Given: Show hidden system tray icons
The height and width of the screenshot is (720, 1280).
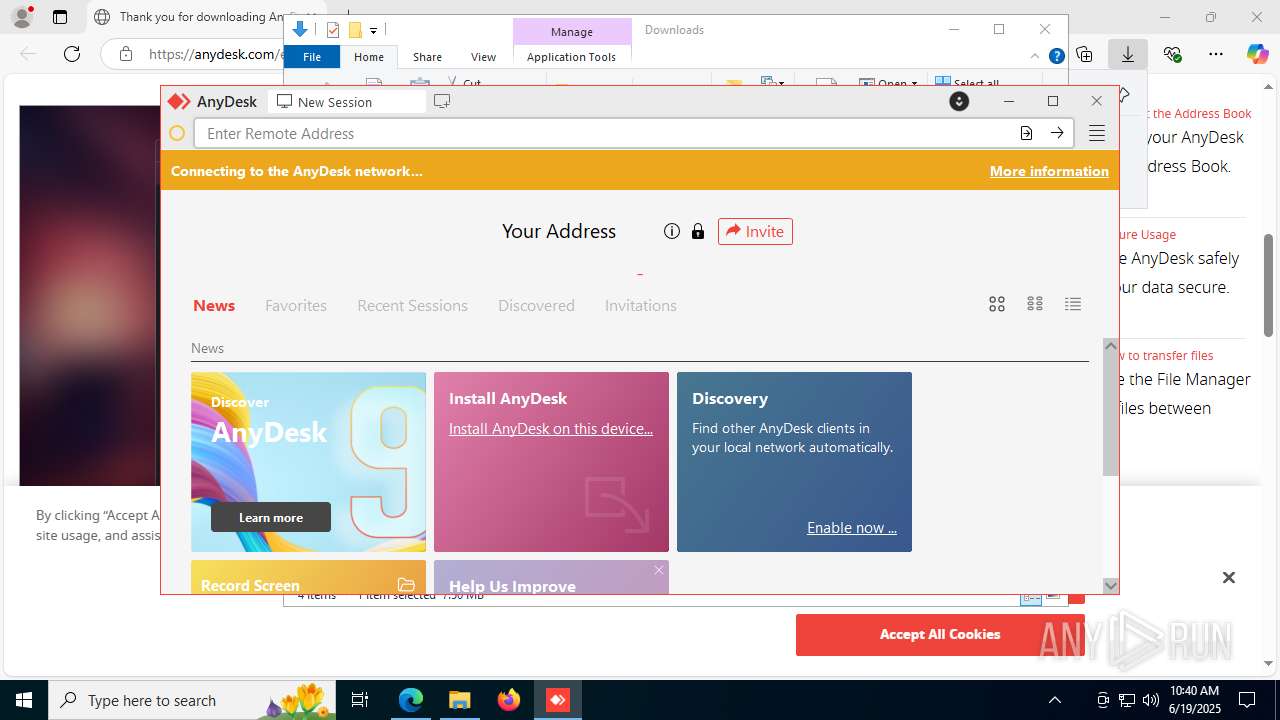Looking at the screenshot, I should pos(1055,700).
